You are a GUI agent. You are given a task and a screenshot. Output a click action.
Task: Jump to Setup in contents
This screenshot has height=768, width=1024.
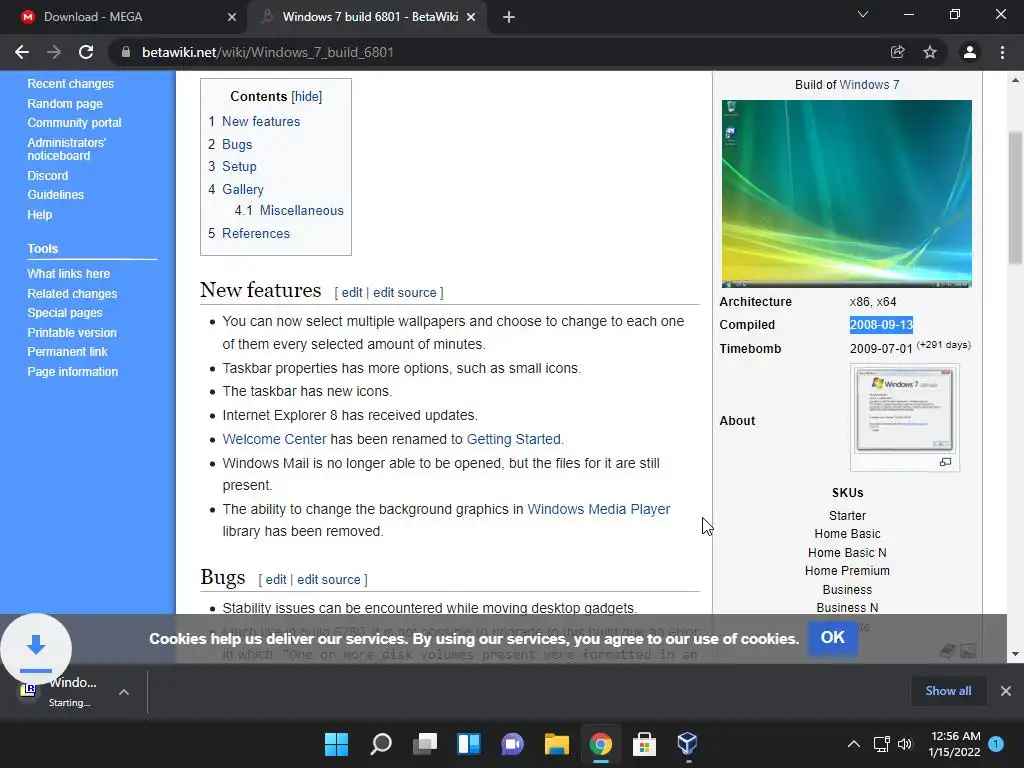(239, 167)
